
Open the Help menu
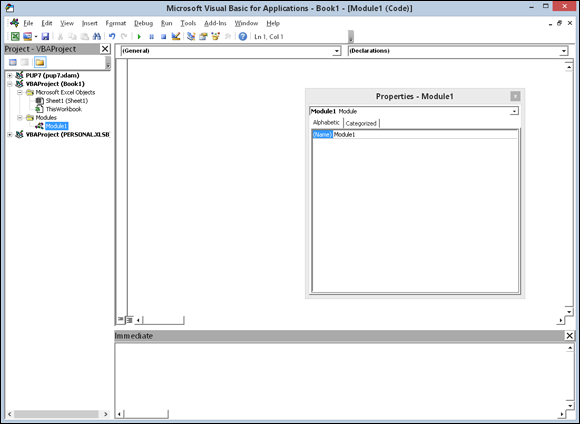coord(273,23)
